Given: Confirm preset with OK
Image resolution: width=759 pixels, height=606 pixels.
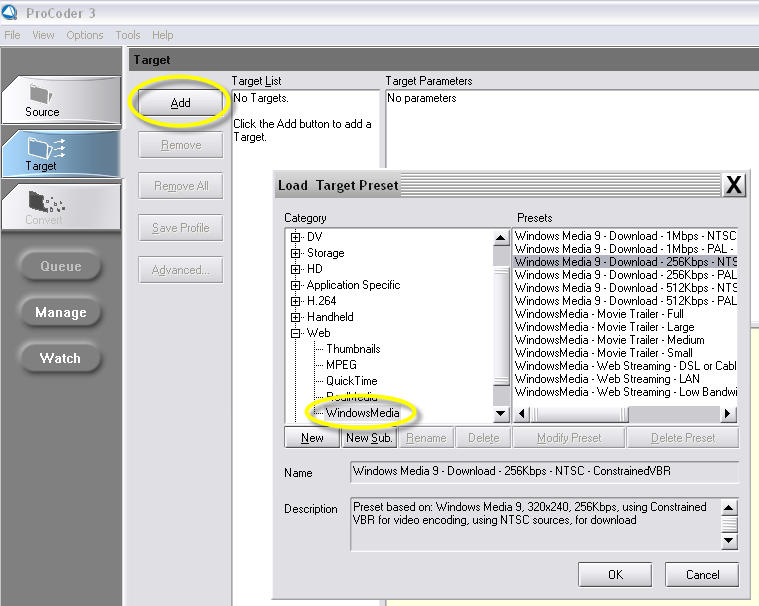Looking at the screenshot, I should tap(615, 575).
